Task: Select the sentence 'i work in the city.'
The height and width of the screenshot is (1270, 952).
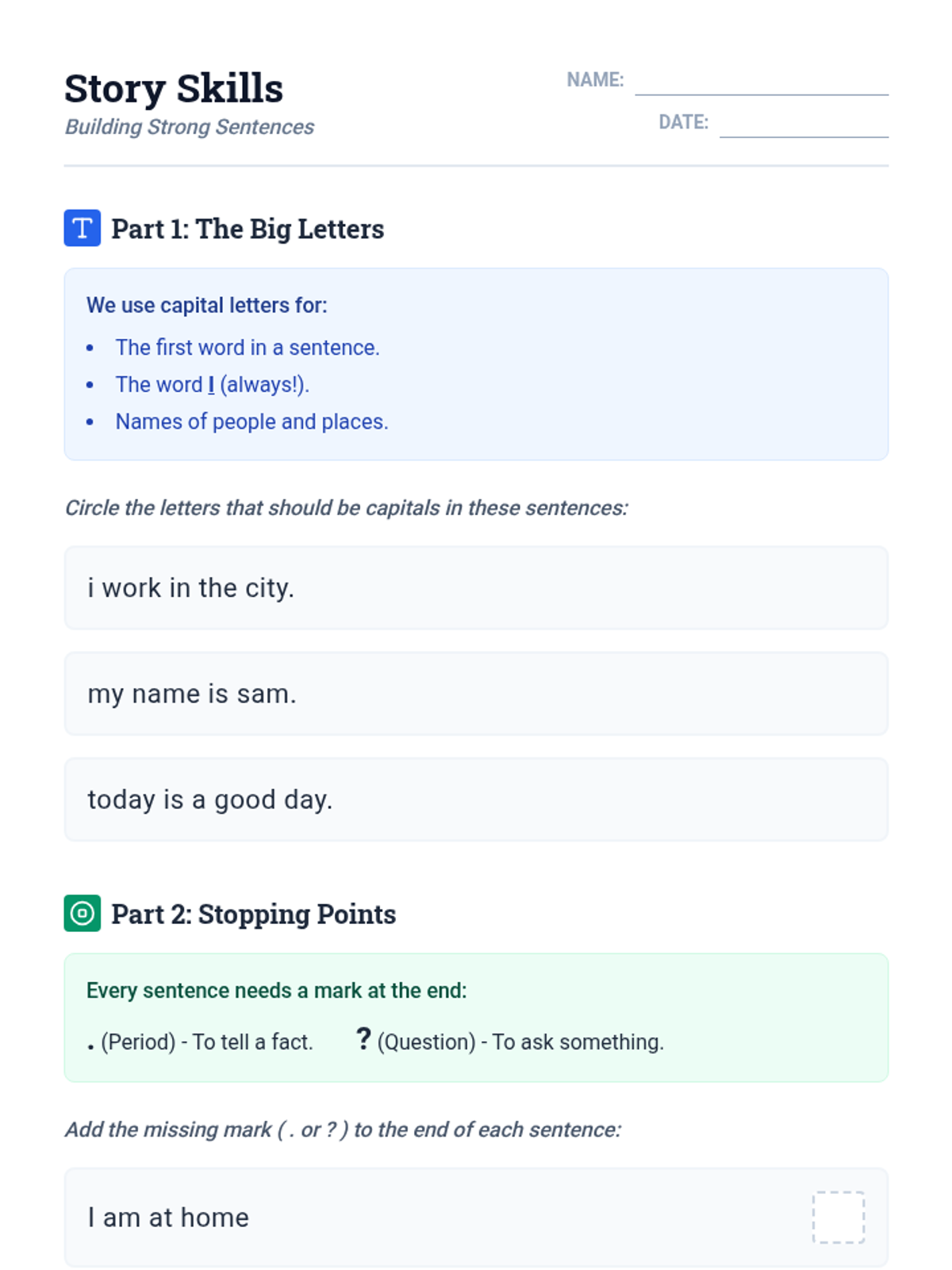Action: coord(190,588)
